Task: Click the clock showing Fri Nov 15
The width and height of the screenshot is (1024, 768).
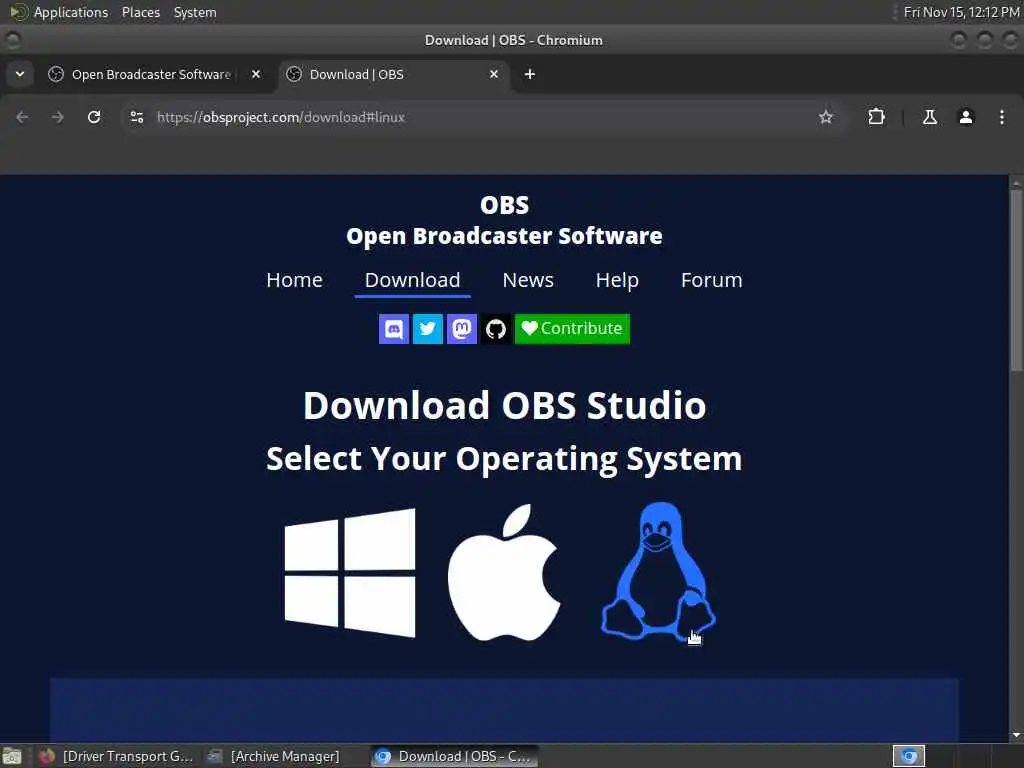Action: pos(961,12)
